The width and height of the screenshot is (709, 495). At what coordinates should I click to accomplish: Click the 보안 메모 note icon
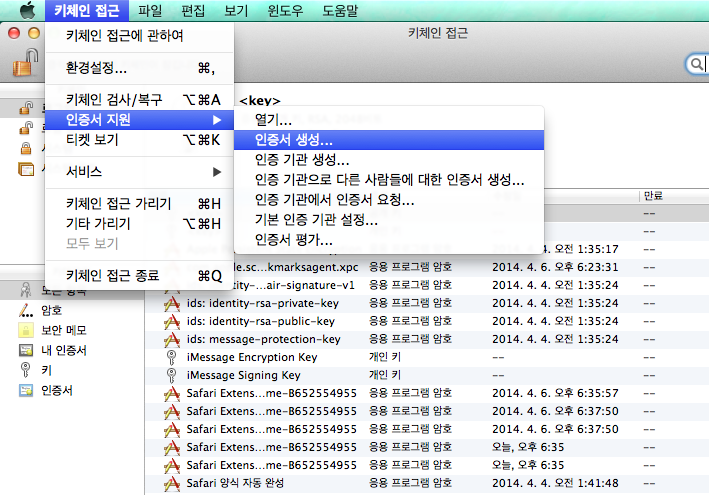[x=26, y=330]
